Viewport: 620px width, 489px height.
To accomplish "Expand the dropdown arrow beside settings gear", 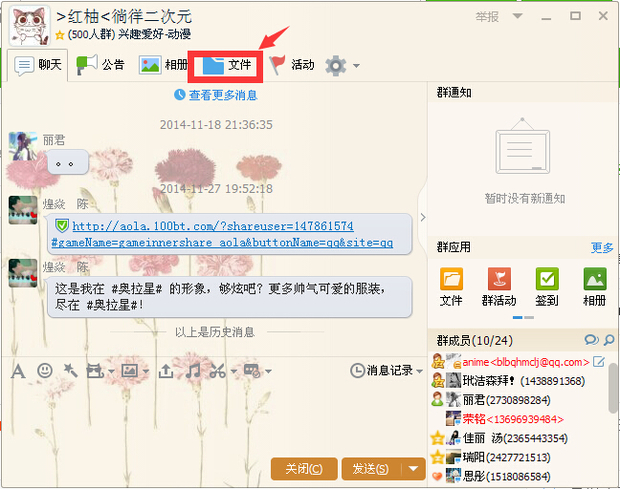I will [356, 66].
